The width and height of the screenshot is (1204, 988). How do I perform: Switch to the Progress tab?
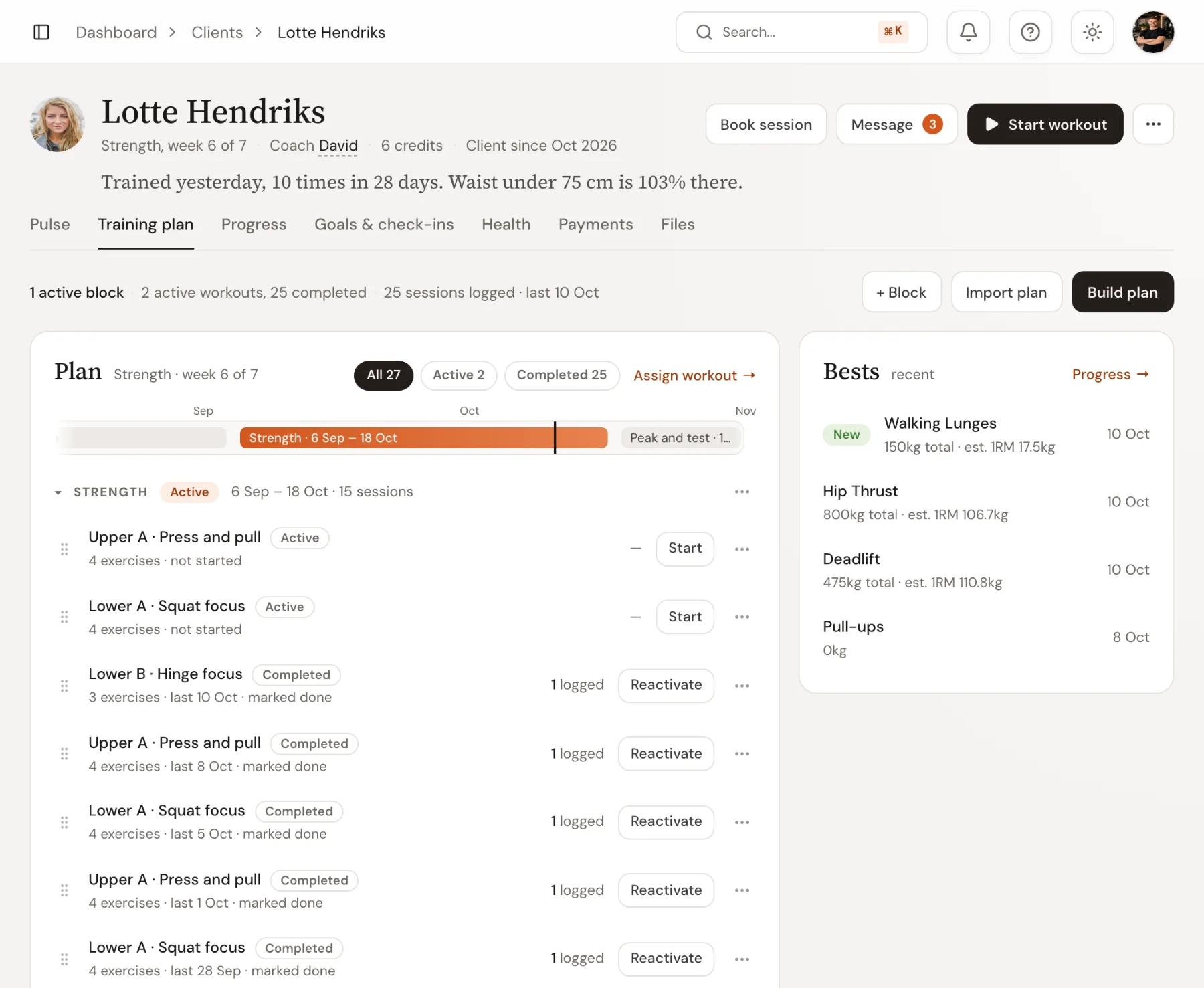click(x=254, y=225)
